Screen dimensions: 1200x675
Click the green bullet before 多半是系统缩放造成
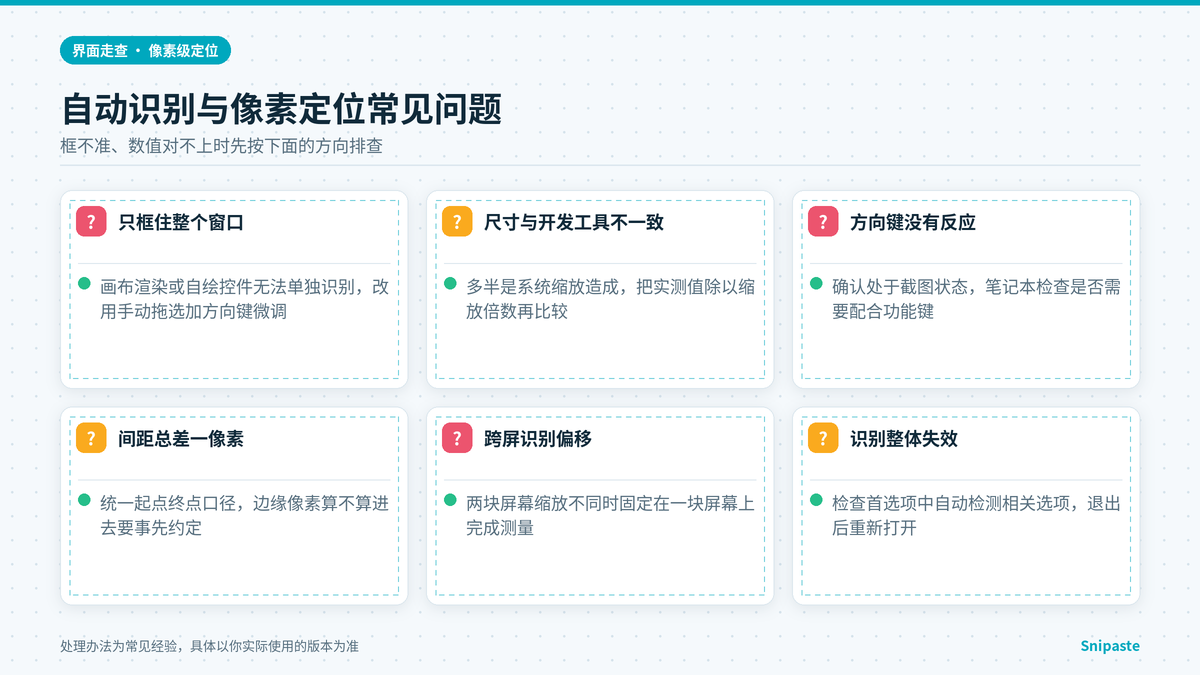(450, 285)
